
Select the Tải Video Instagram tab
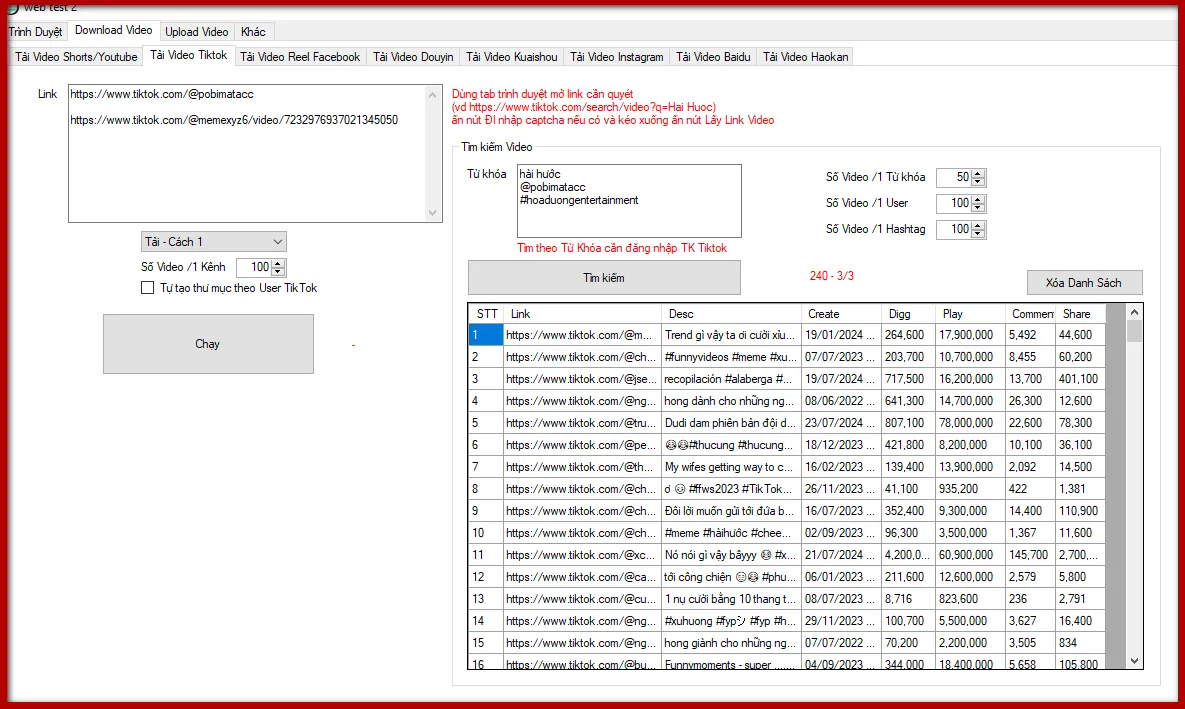tap(617, 57)
